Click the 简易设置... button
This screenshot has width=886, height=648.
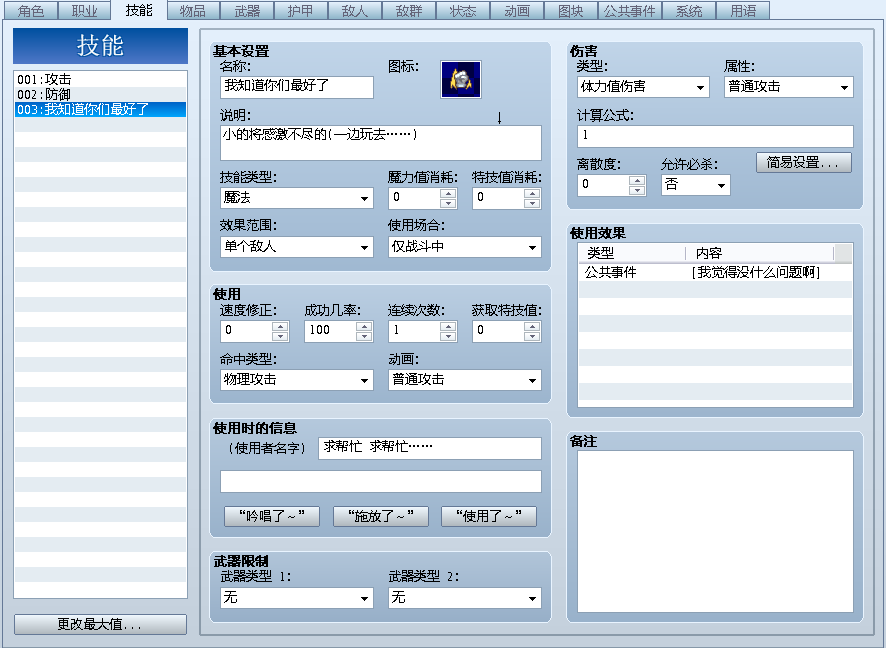[804, 163]
